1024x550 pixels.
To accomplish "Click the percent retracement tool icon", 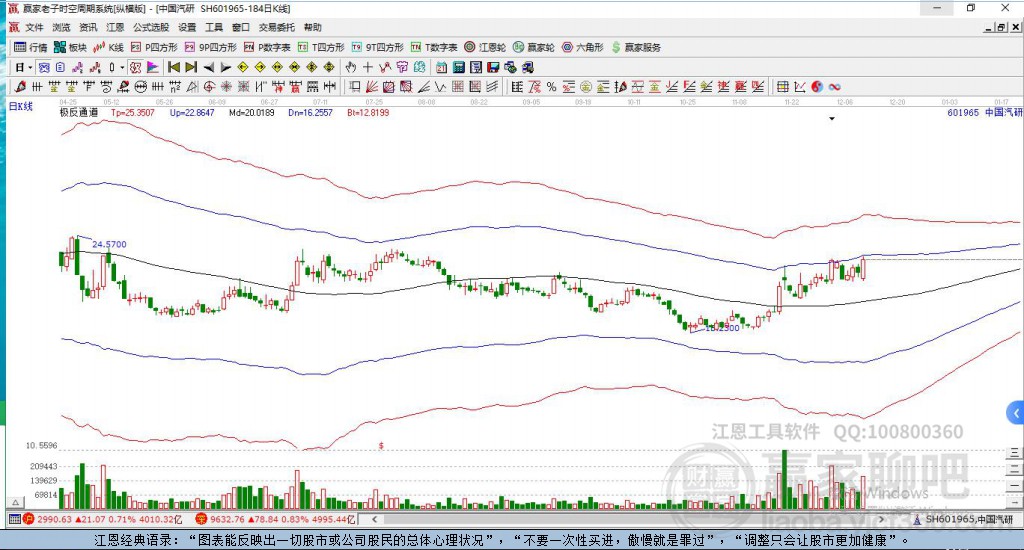I will [551, 86].
